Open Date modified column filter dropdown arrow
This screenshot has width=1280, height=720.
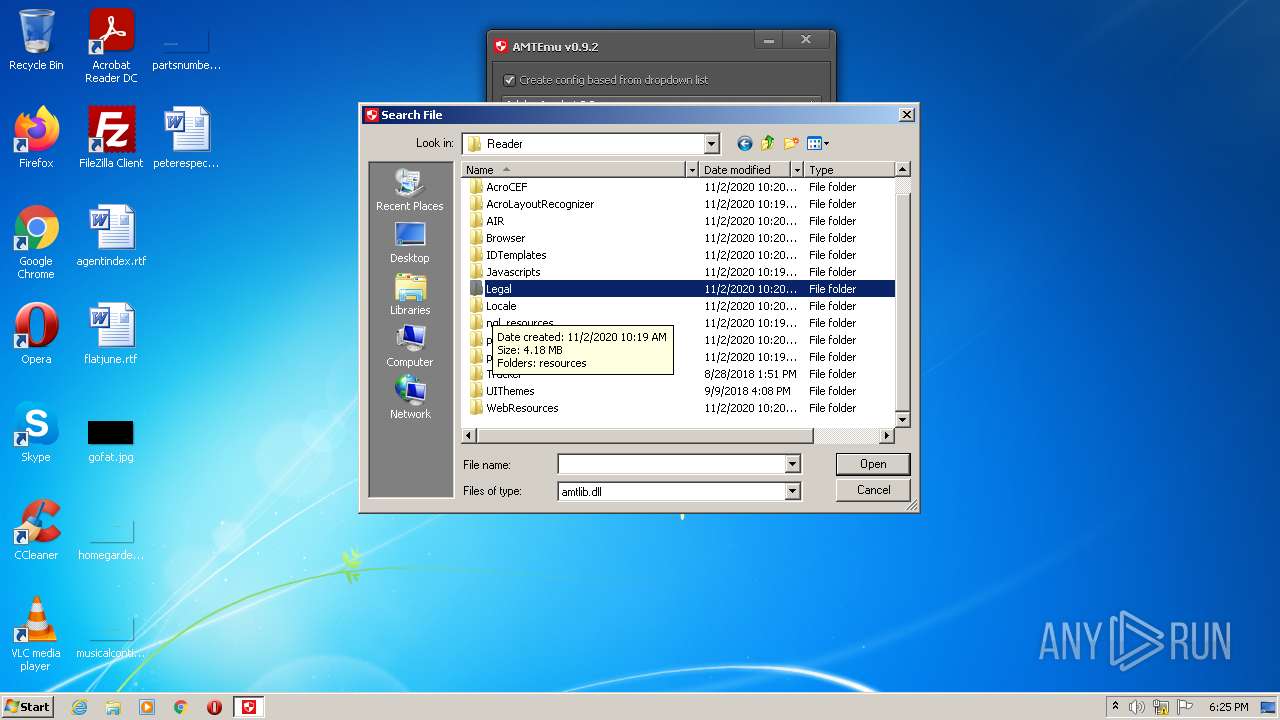pyautogui.click(x=797, y=170)
